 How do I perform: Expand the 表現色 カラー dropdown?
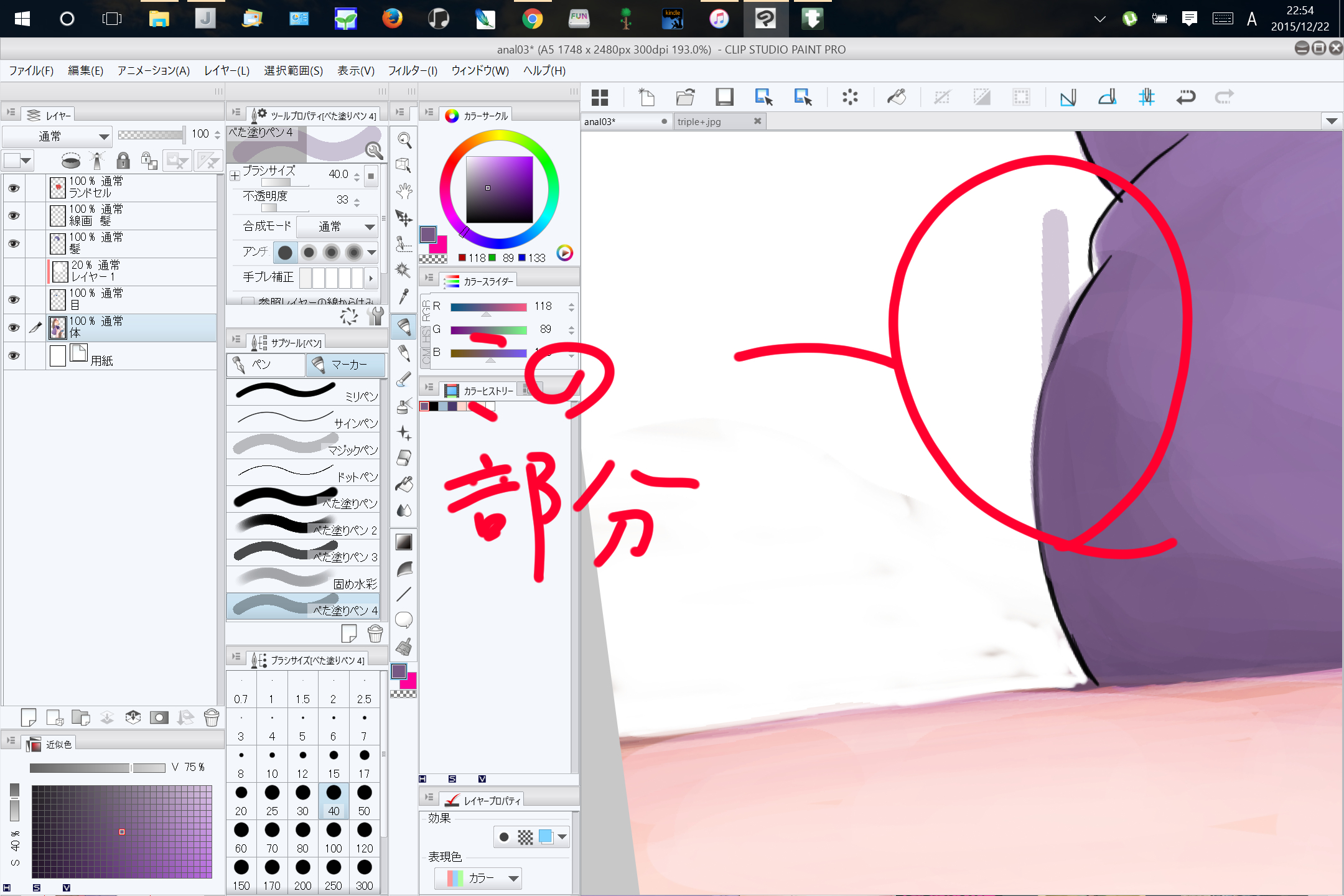(478, 878)
